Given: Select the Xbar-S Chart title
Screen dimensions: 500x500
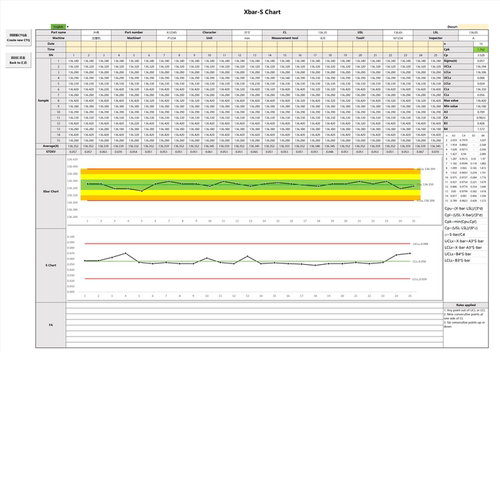Looking at the screenshot, I should point(262,12).
